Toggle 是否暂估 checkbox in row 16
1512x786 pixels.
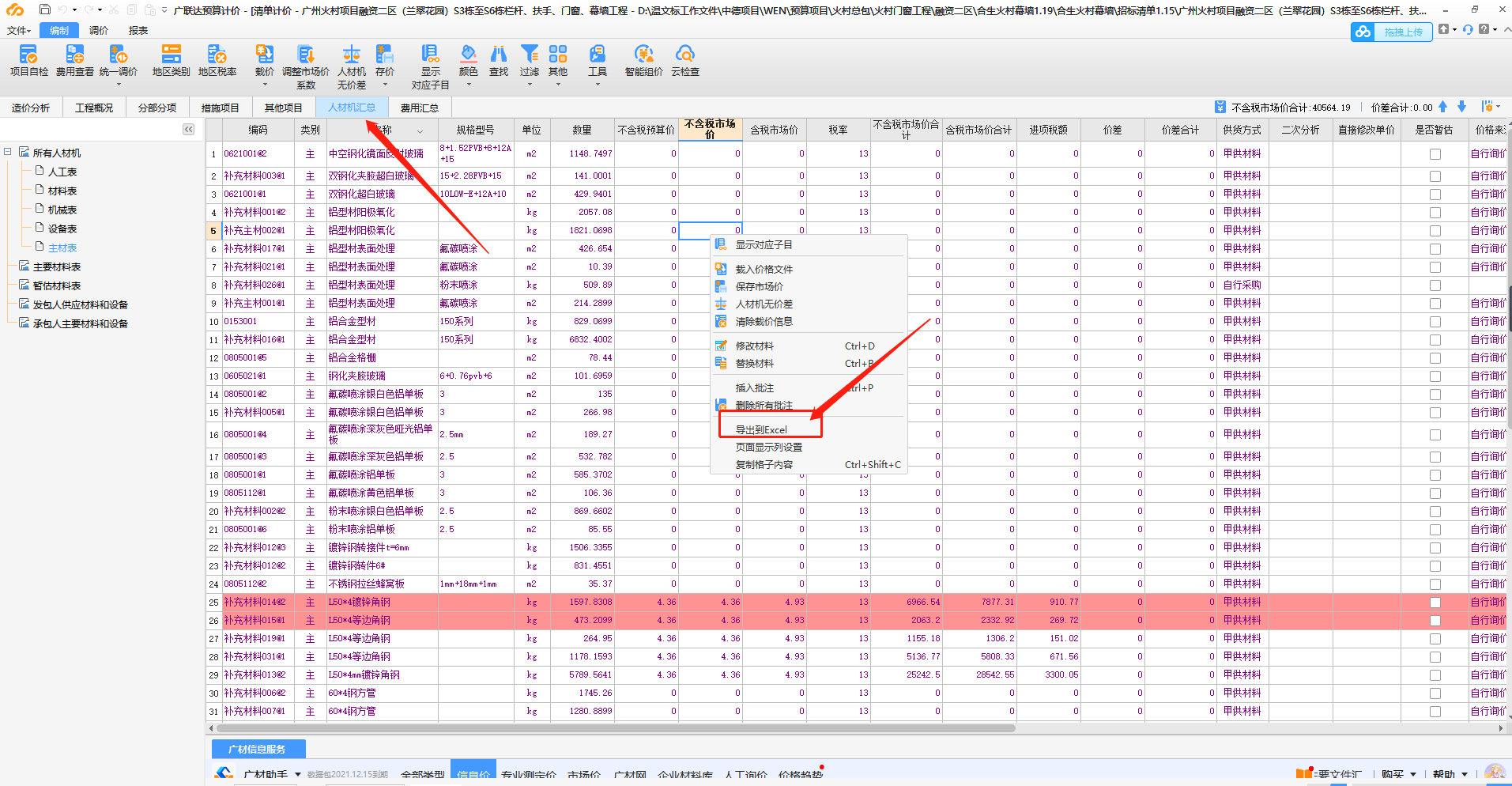1435,435
